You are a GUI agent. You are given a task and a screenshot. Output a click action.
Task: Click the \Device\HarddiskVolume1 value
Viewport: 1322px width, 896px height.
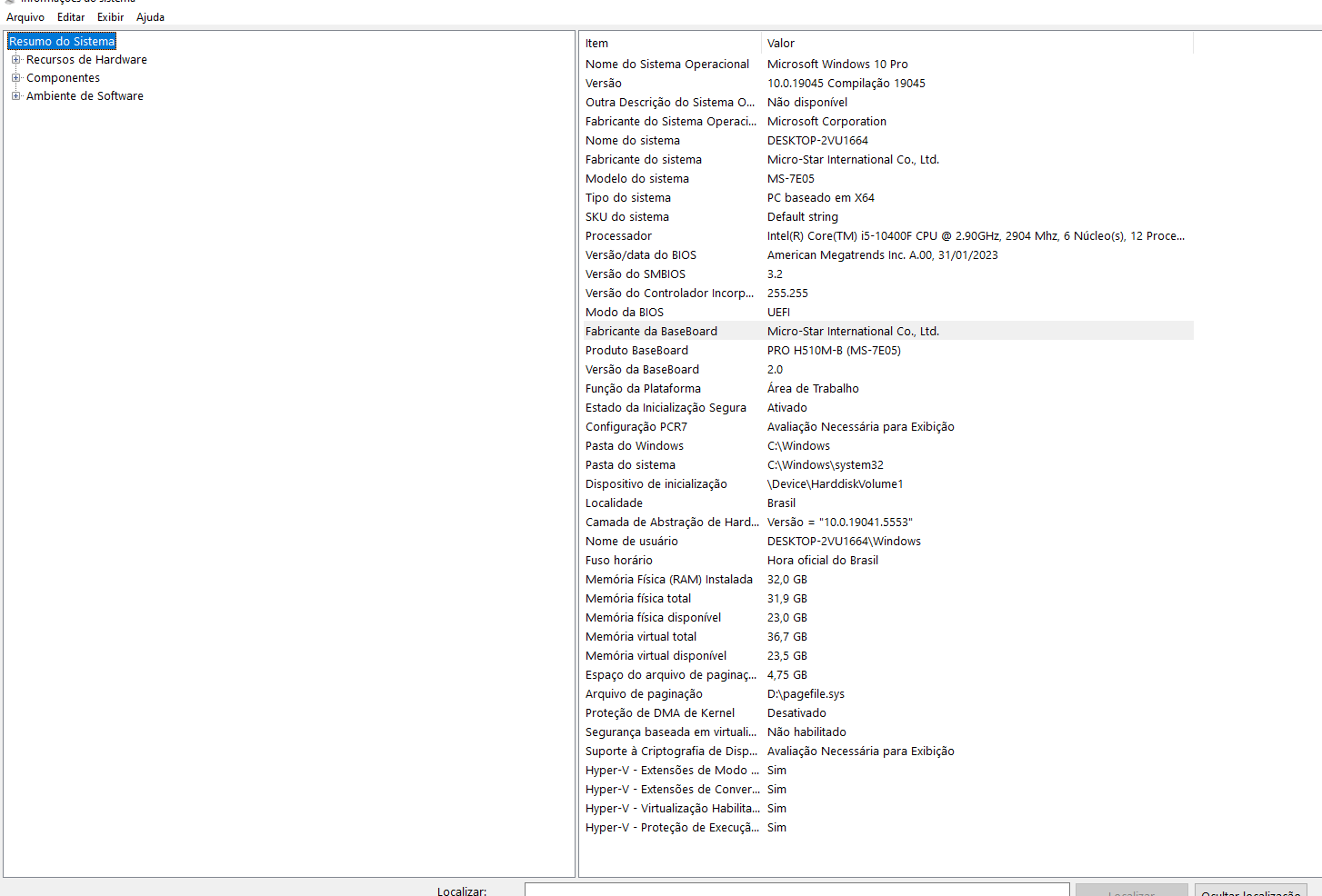tap(836, 484)
